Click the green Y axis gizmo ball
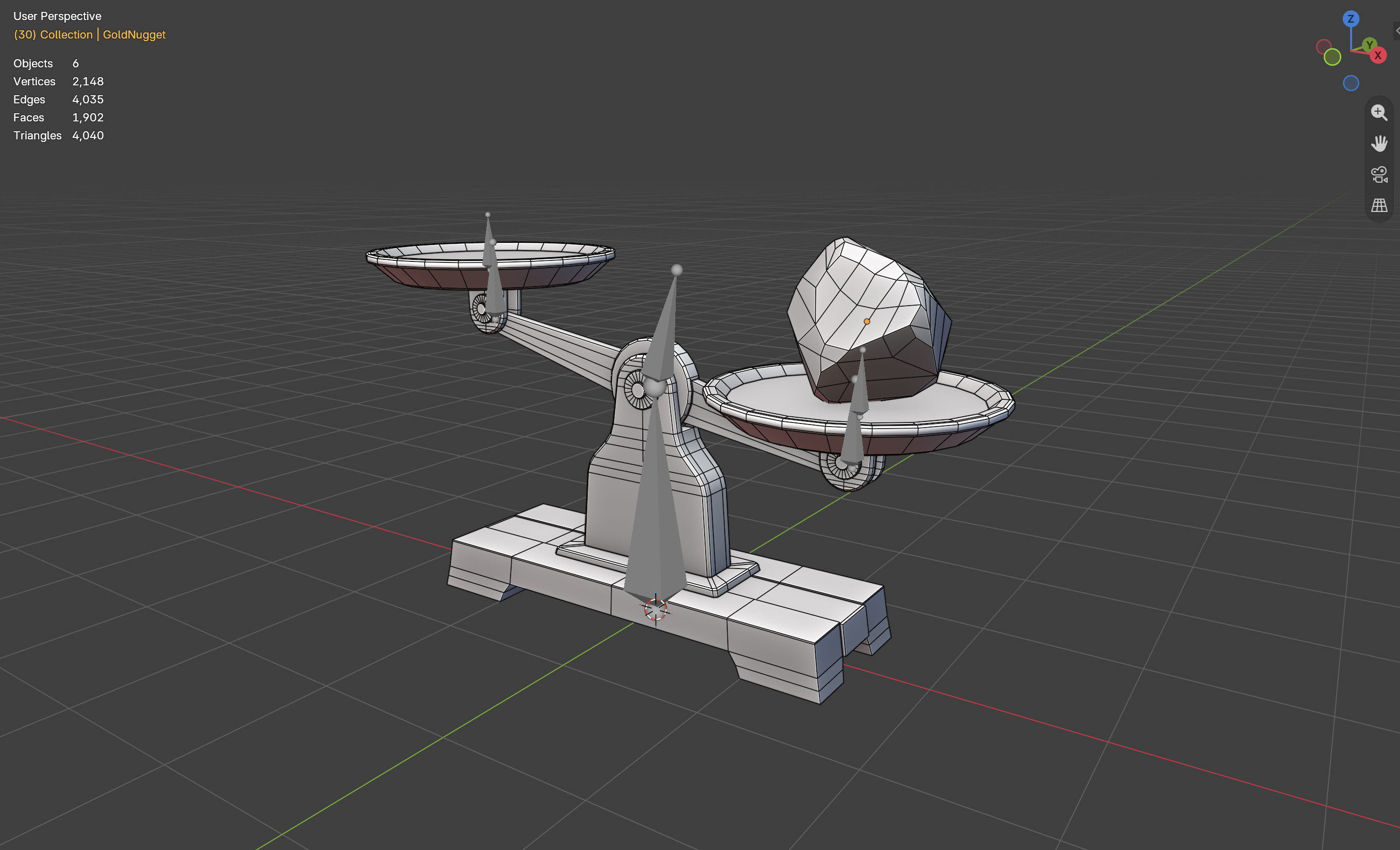This screenshot has width=1400, height=850. [1369, 44]
